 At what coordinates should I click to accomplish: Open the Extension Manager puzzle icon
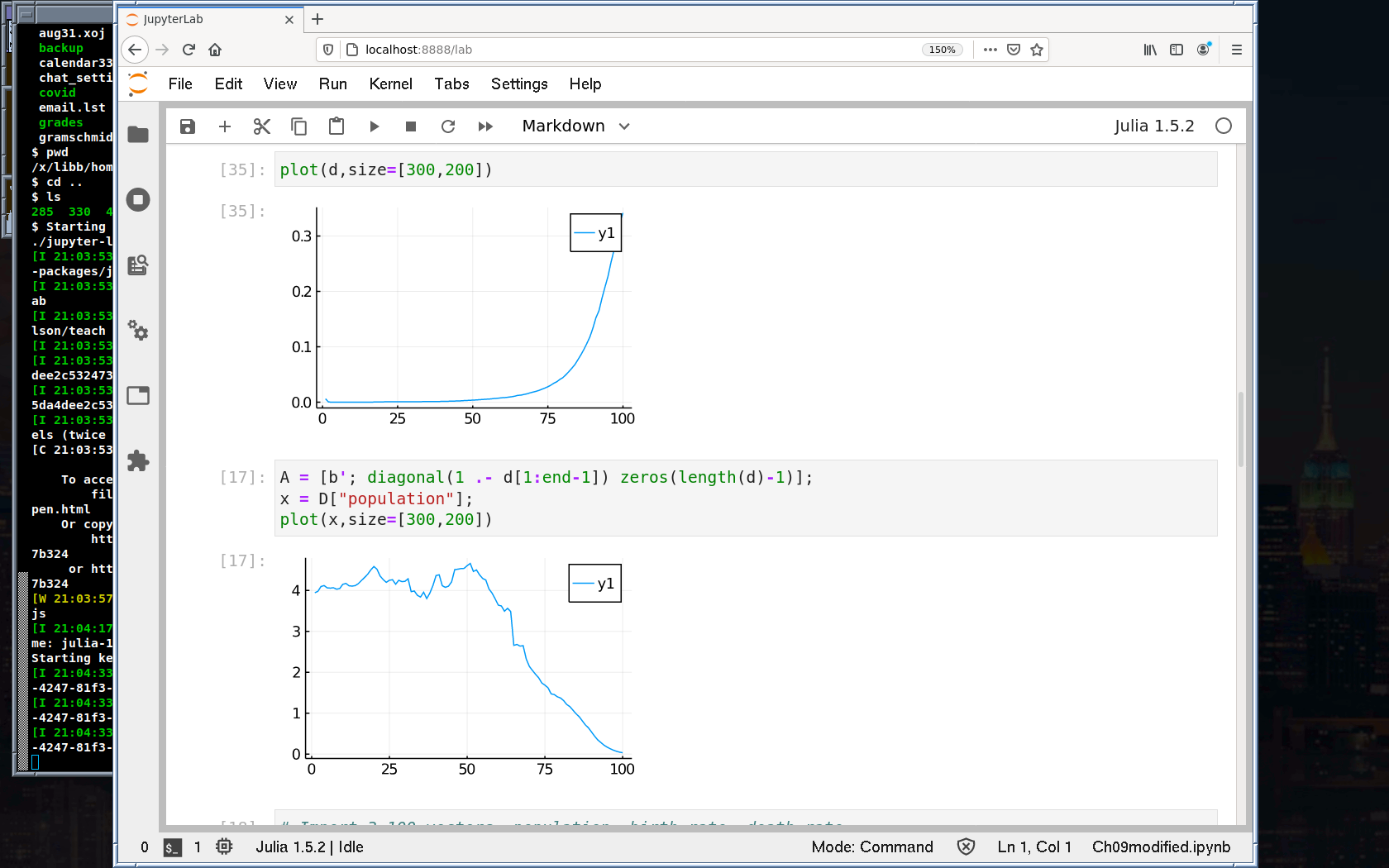click(x=138, y=460)
